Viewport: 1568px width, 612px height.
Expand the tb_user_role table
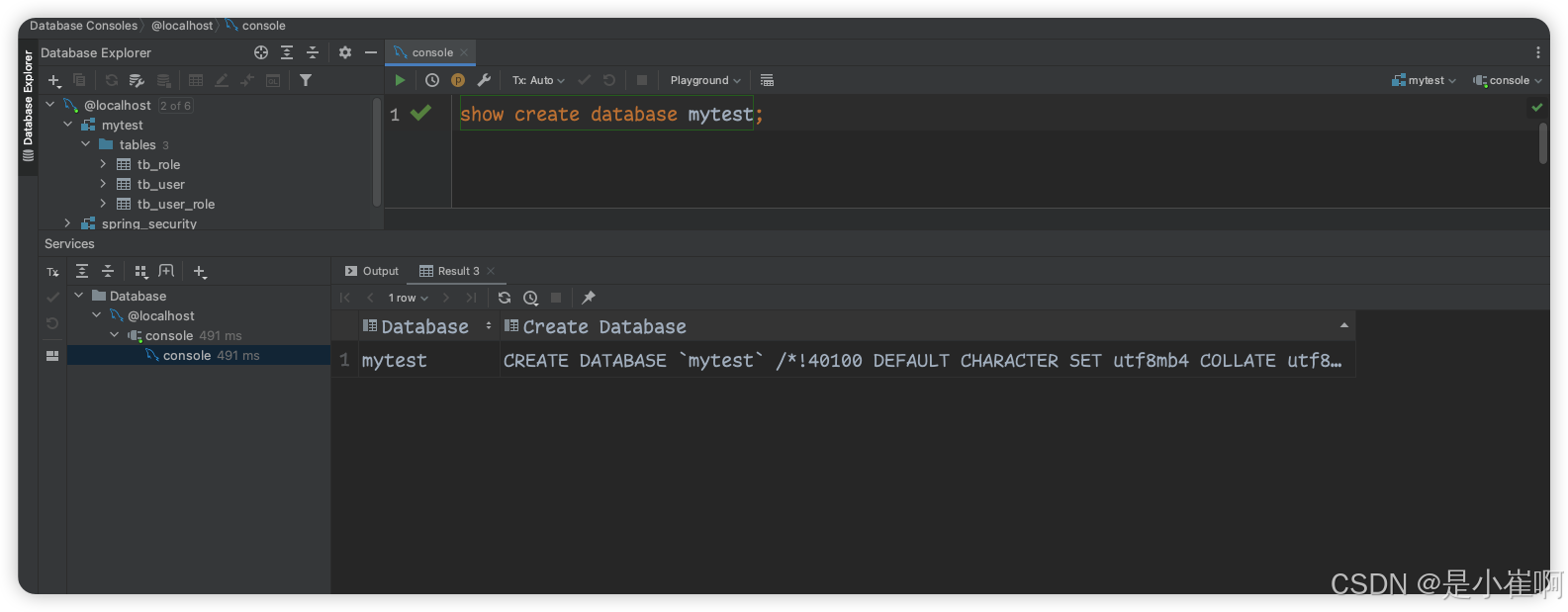click(103, 204)
